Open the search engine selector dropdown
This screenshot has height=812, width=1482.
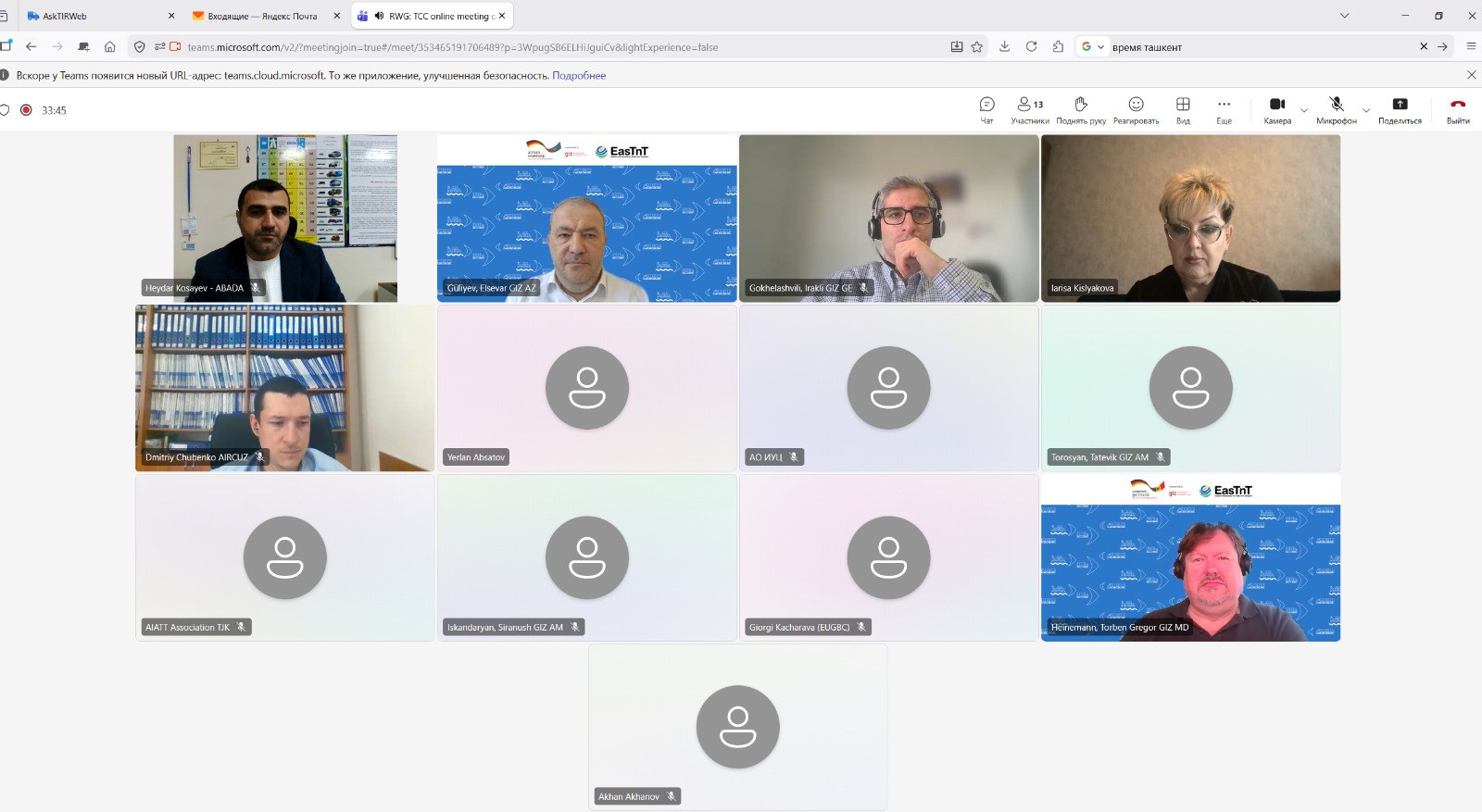click(x=1093, y=47)
